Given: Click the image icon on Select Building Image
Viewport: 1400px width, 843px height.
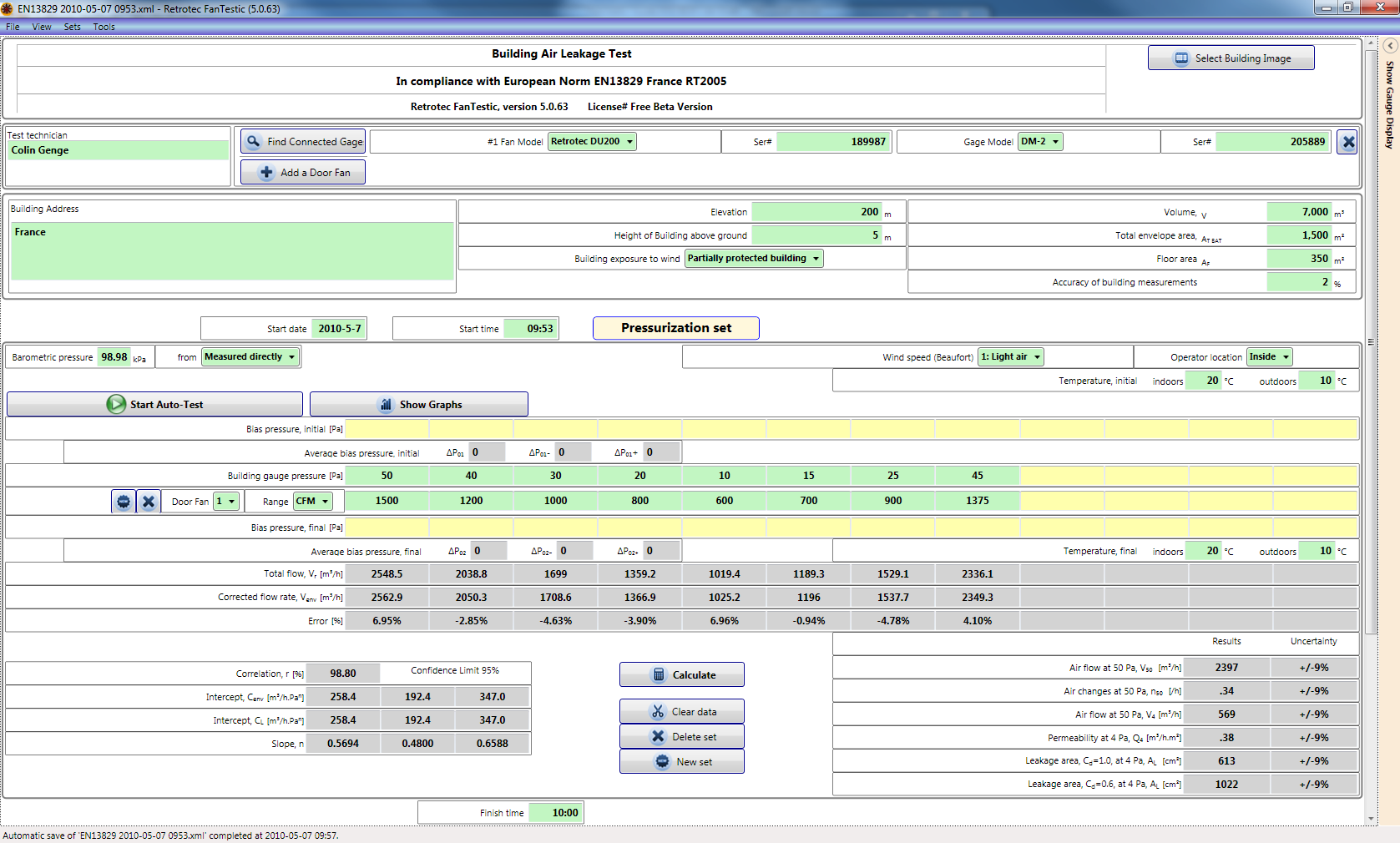Looking at the screenshot, I should (x=1181, y=58).
